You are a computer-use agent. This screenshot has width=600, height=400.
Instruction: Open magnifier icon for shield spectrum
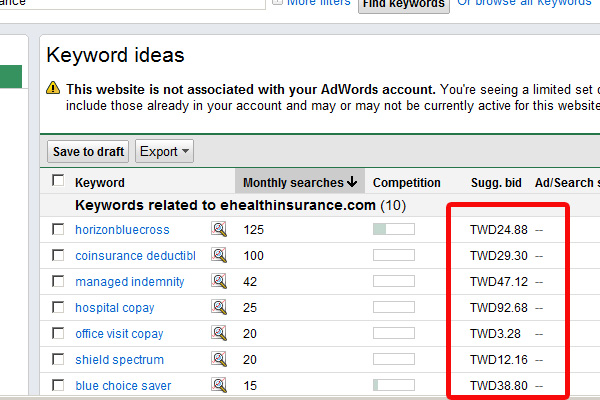tap(219, 359)
